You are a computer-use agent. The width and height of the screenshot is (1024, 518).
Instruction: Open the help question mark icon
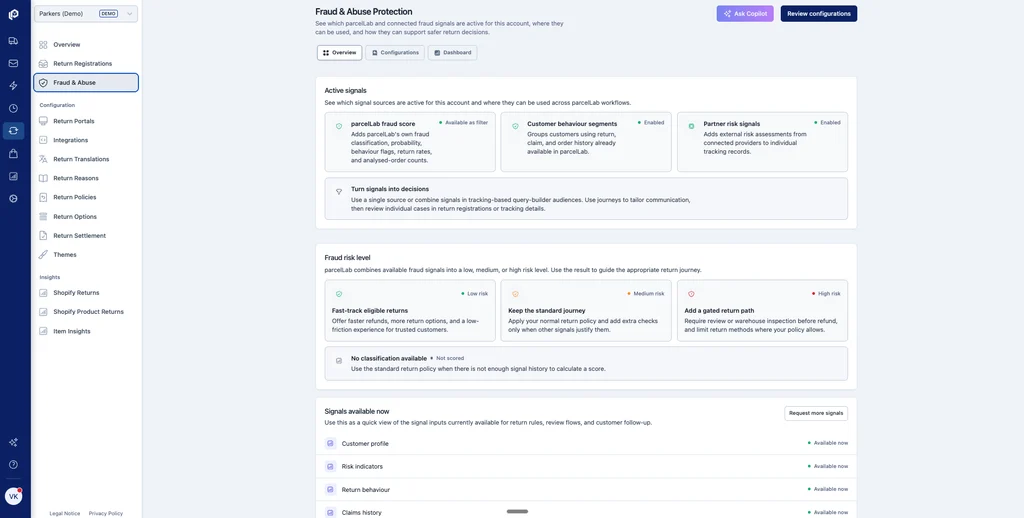tap(13, 464)
